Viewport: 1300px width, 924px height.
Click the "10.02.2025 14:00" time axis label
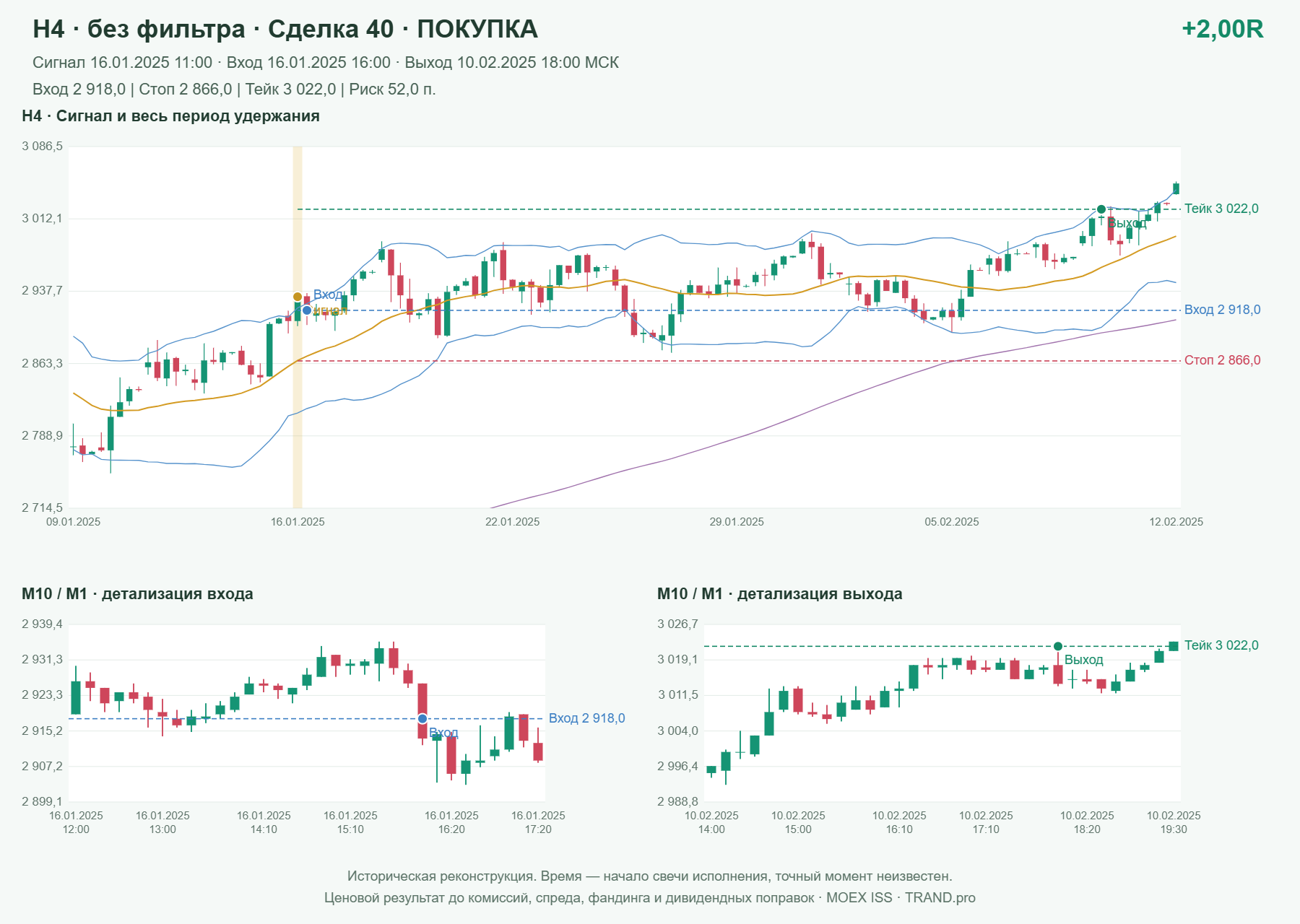(x=711, y=822)
